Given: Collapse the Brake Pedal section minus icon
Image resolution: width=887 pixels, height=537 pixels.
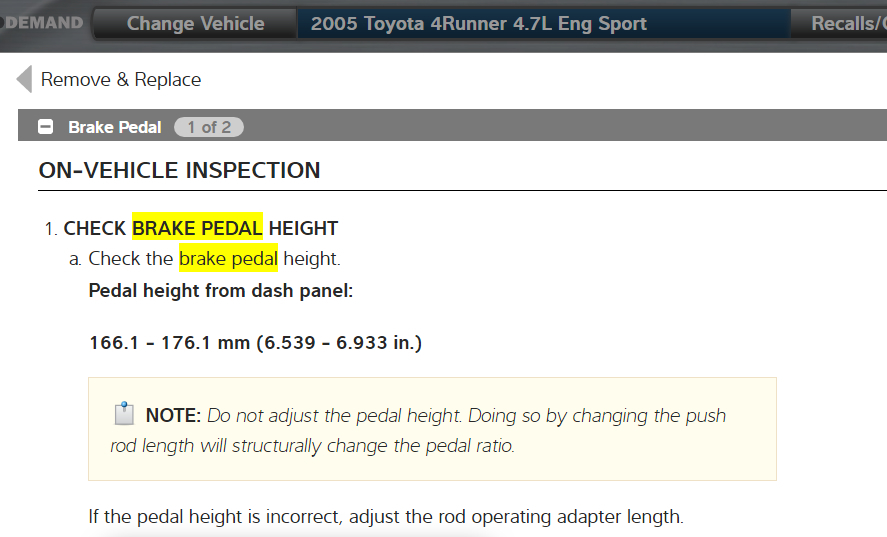Looking at the screenshot, I should click(45, 127).
